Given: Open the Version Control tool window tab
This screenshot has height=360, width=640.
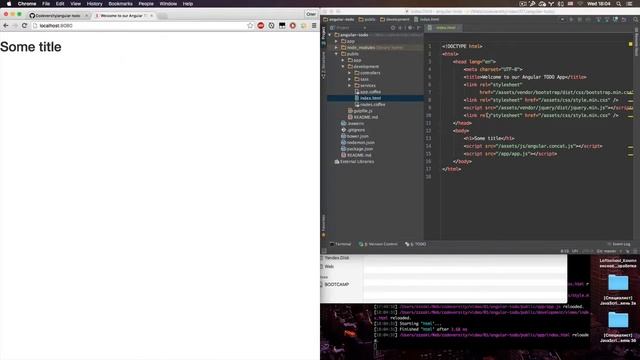Looking at the screenshot, I should pos(378,244).
